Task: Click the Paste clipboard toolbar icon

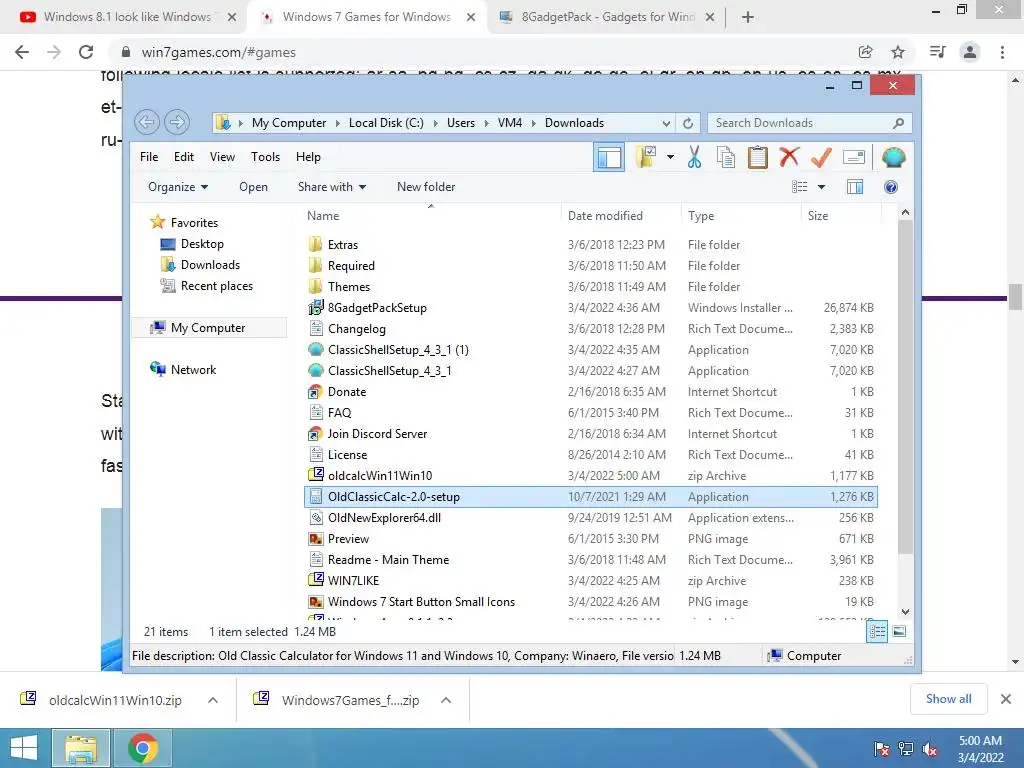Action: pos(758,157)
